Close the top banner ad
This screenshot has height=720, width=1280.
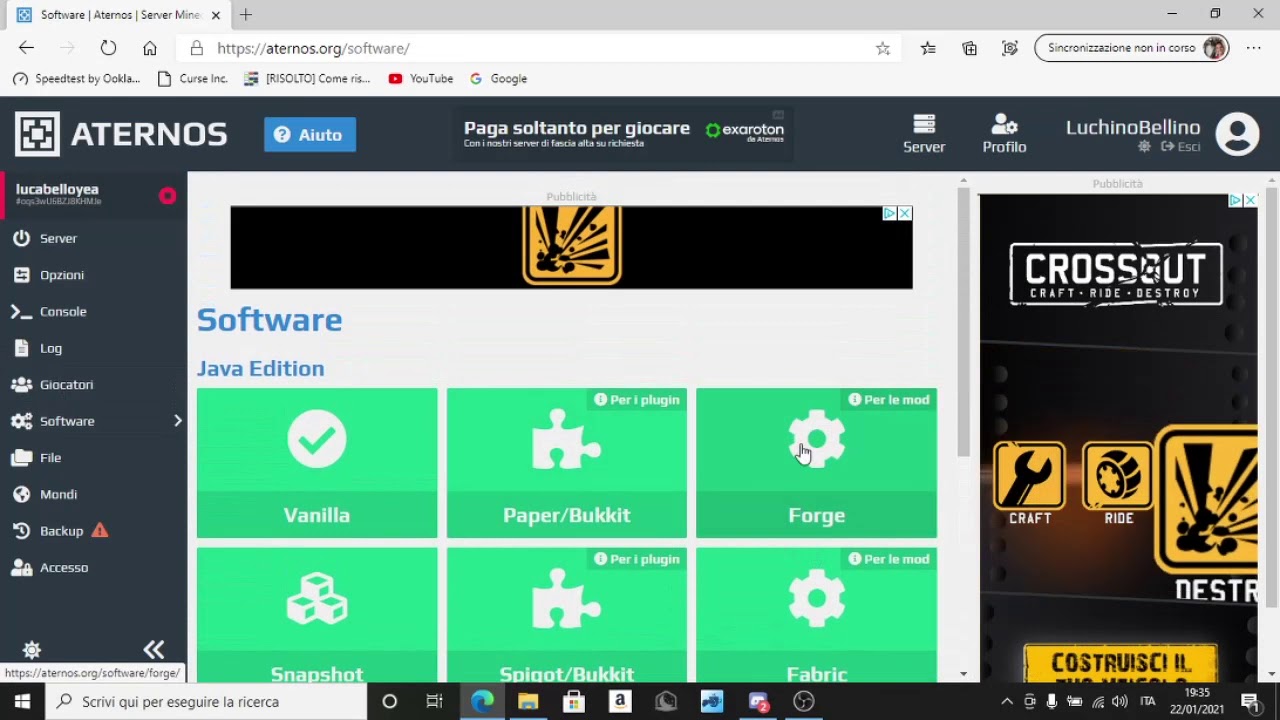pyautogui.click(x=904, y=213)
